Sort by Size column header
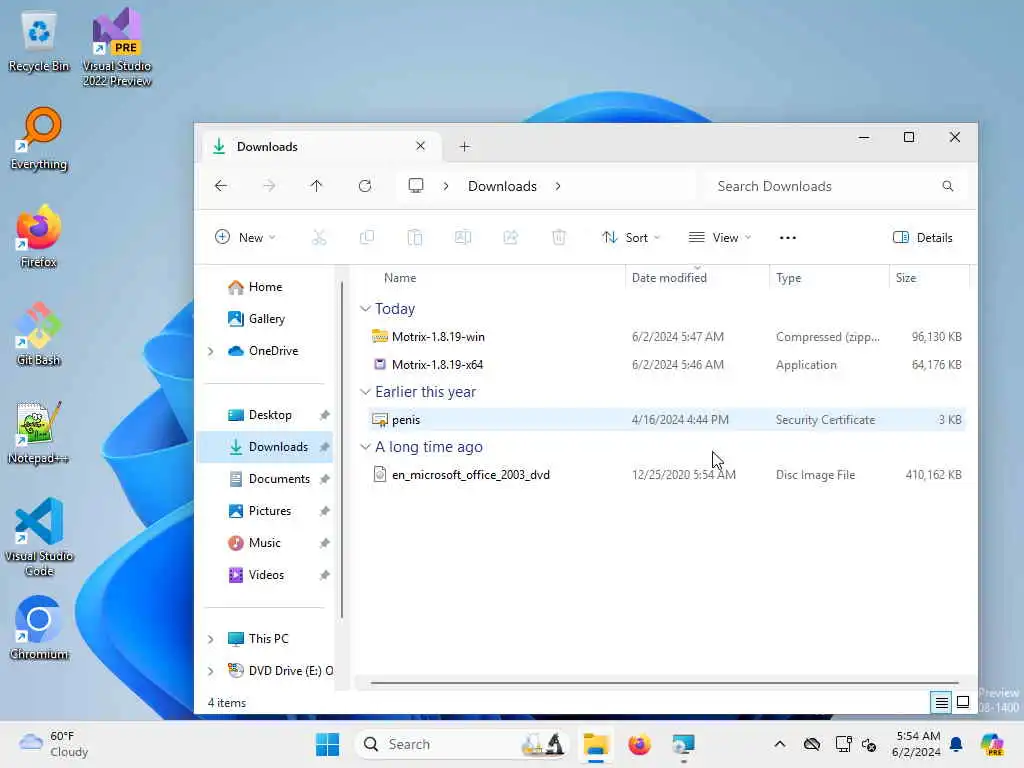 929,278
